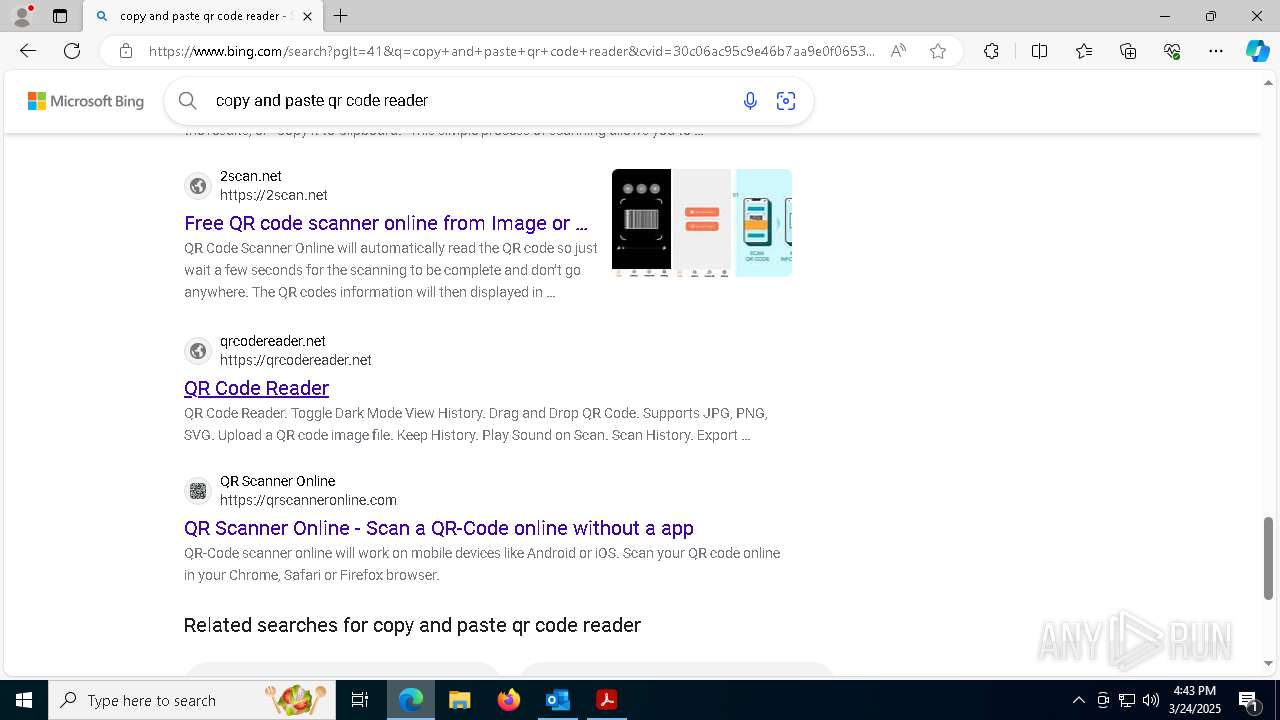Viewport: 1280px width, 720px height.
Task: Open the clock showing 4:43 PM
Action: pyautogui.click(x=1194, y=700)
